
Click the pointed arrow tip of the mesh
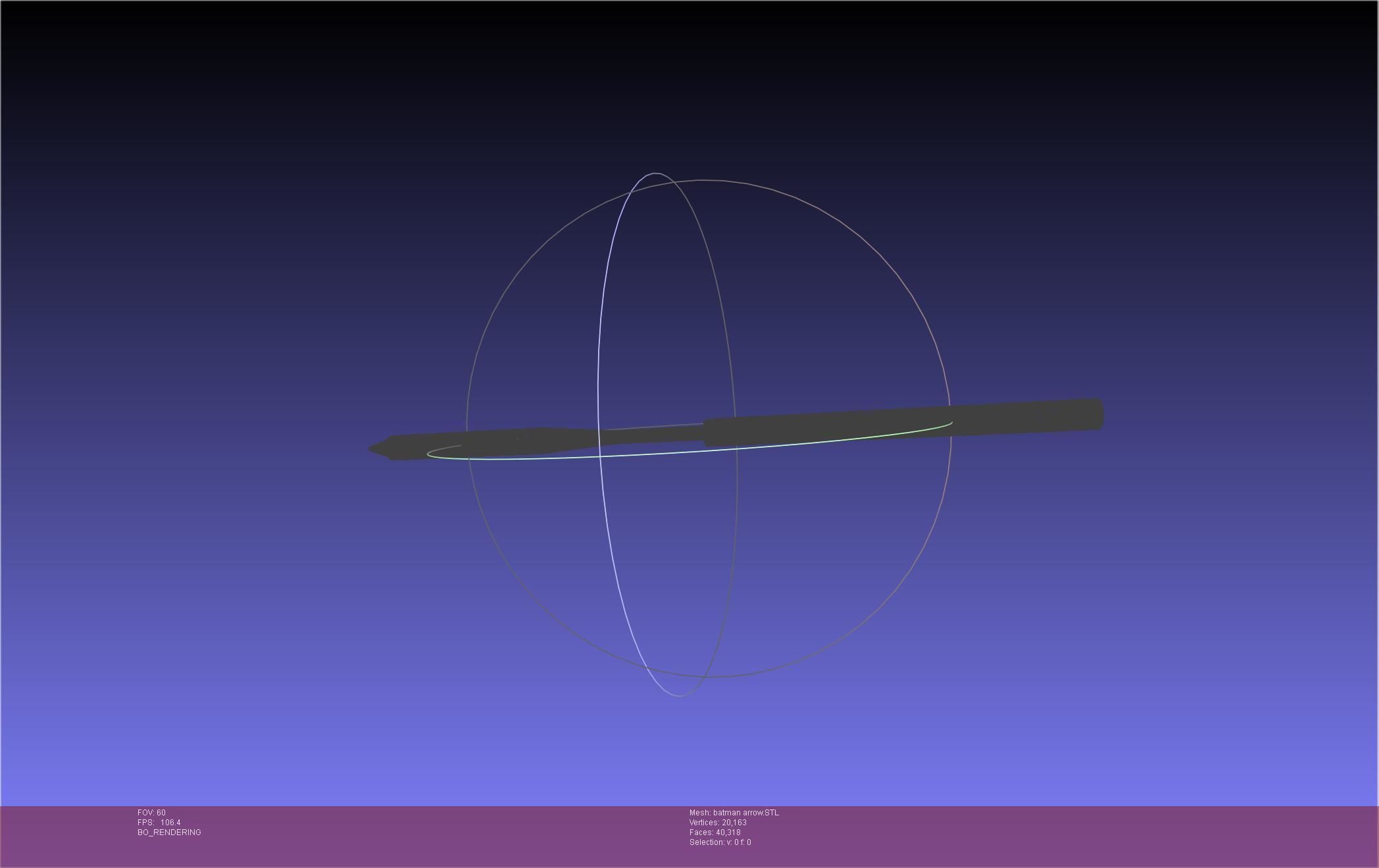[x=380, y=448]
